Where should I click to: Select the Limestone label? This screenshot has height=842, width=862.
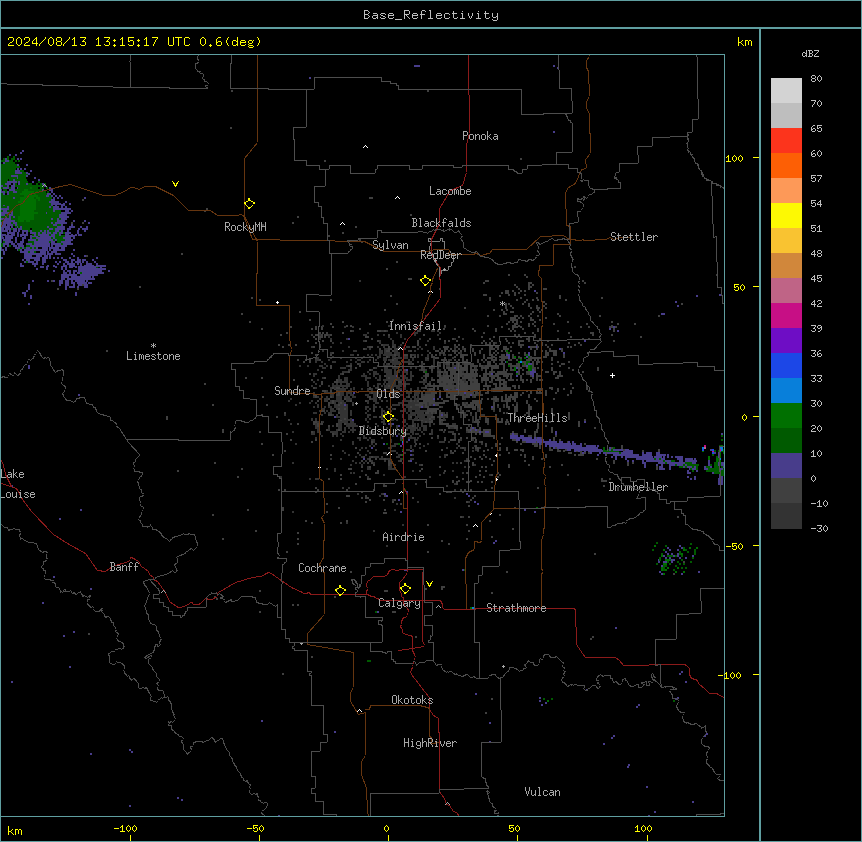coord(153,356)
